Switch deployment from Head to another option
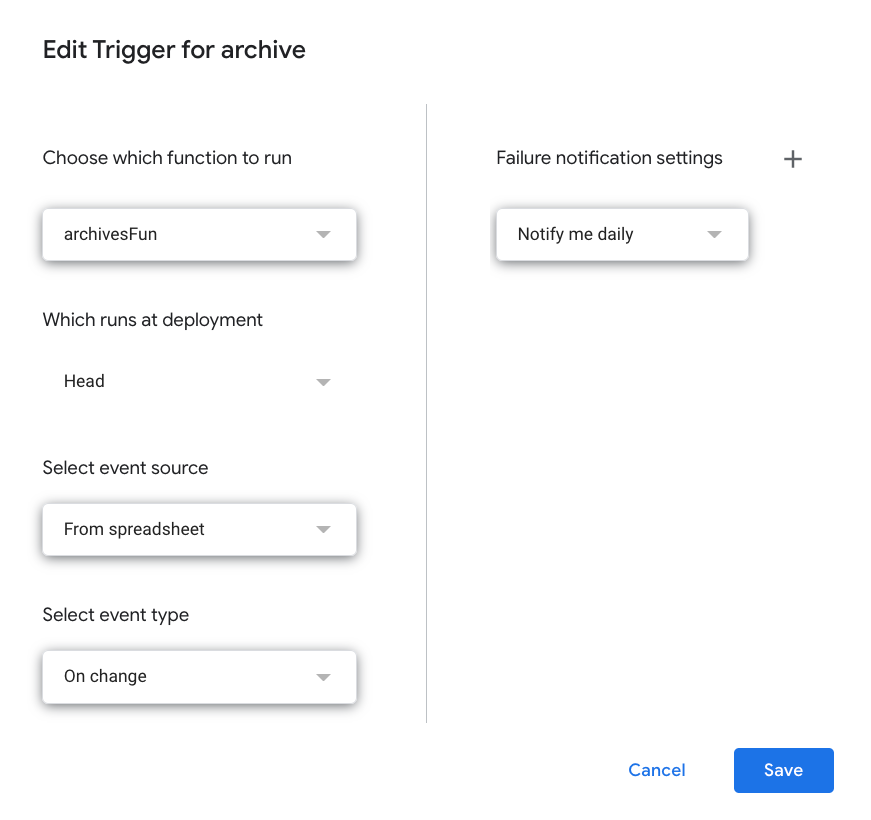Screen dimensions: 871x820 click(x=199, y=381)
